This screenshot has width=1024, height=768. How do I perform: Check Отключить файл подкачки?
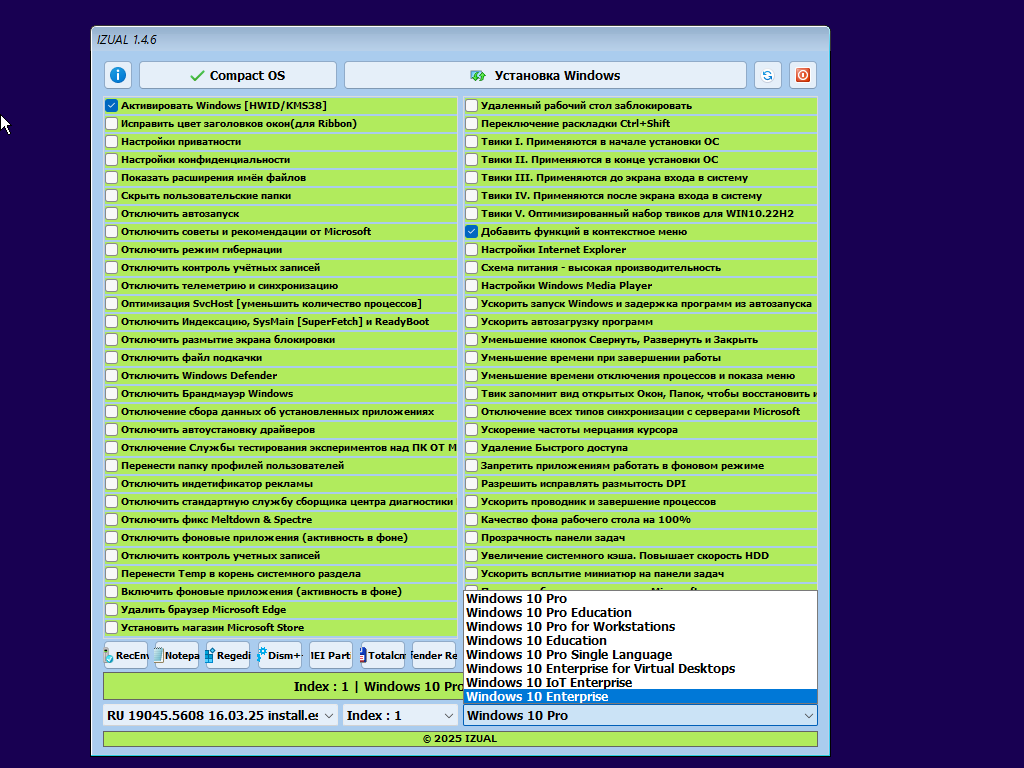tap(112, 357)
